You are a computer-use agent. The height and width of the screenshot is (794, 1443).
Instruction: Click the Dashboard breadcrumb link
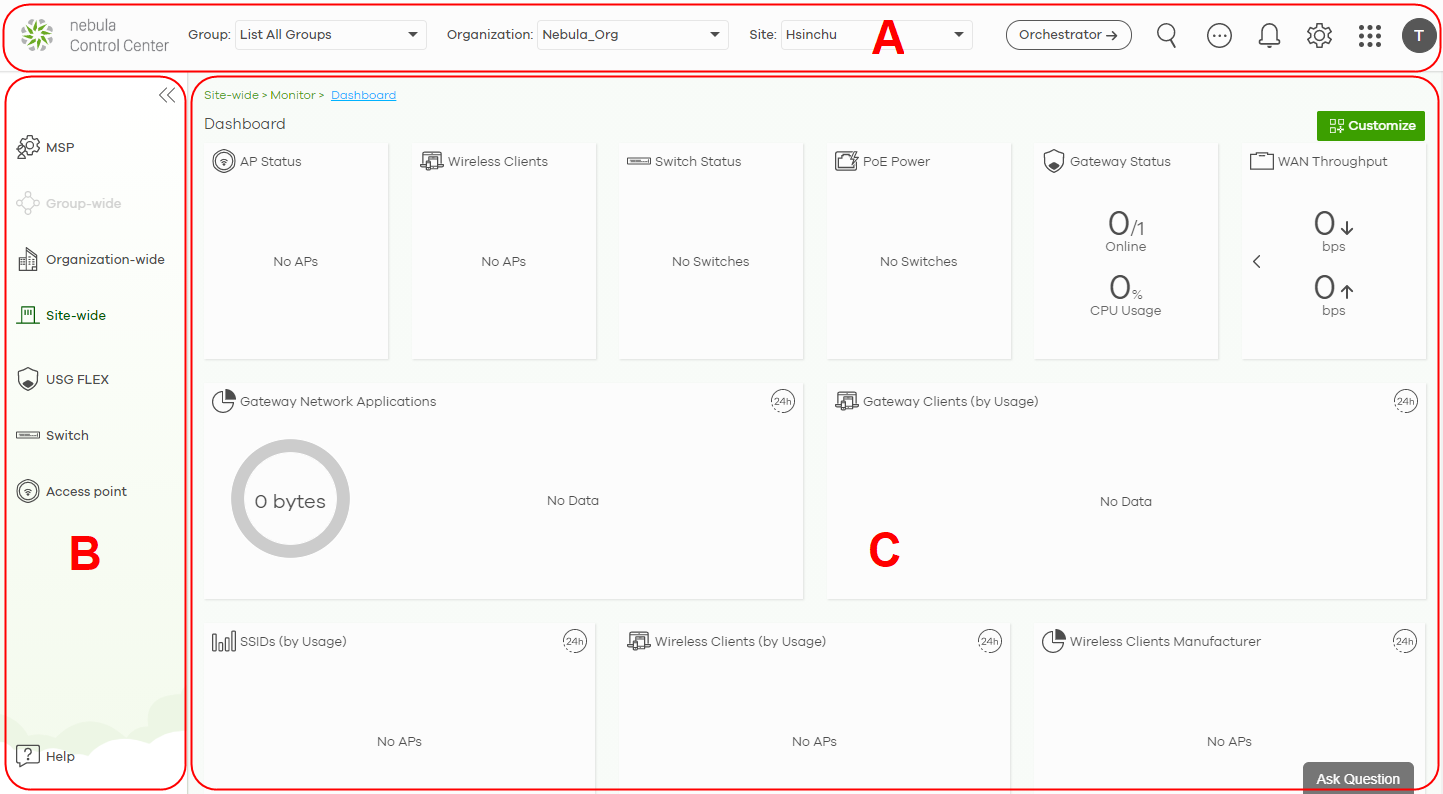pos(363,96)
